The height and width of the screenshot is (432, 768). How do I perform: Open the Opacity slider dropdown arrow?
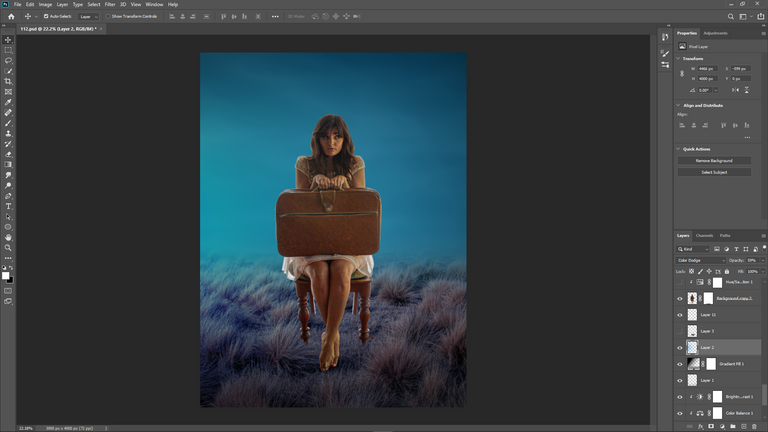tap(763, 261)
